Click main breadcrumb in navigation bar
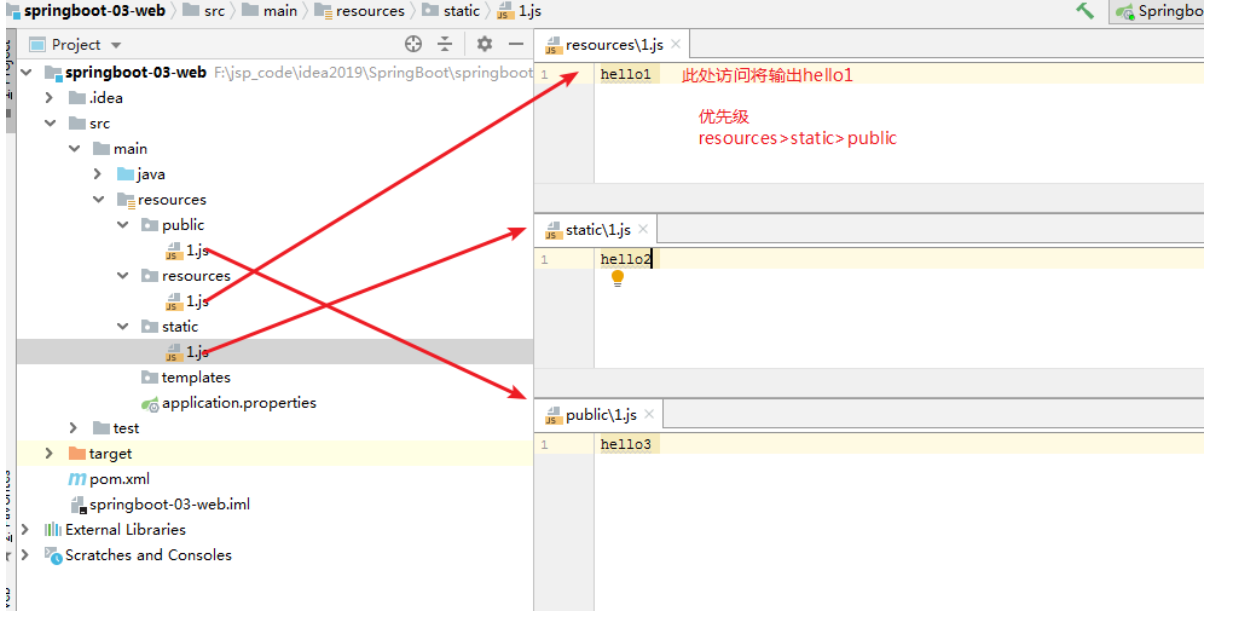This screenshot has width=1246, height=621. [x=269, y=11]
